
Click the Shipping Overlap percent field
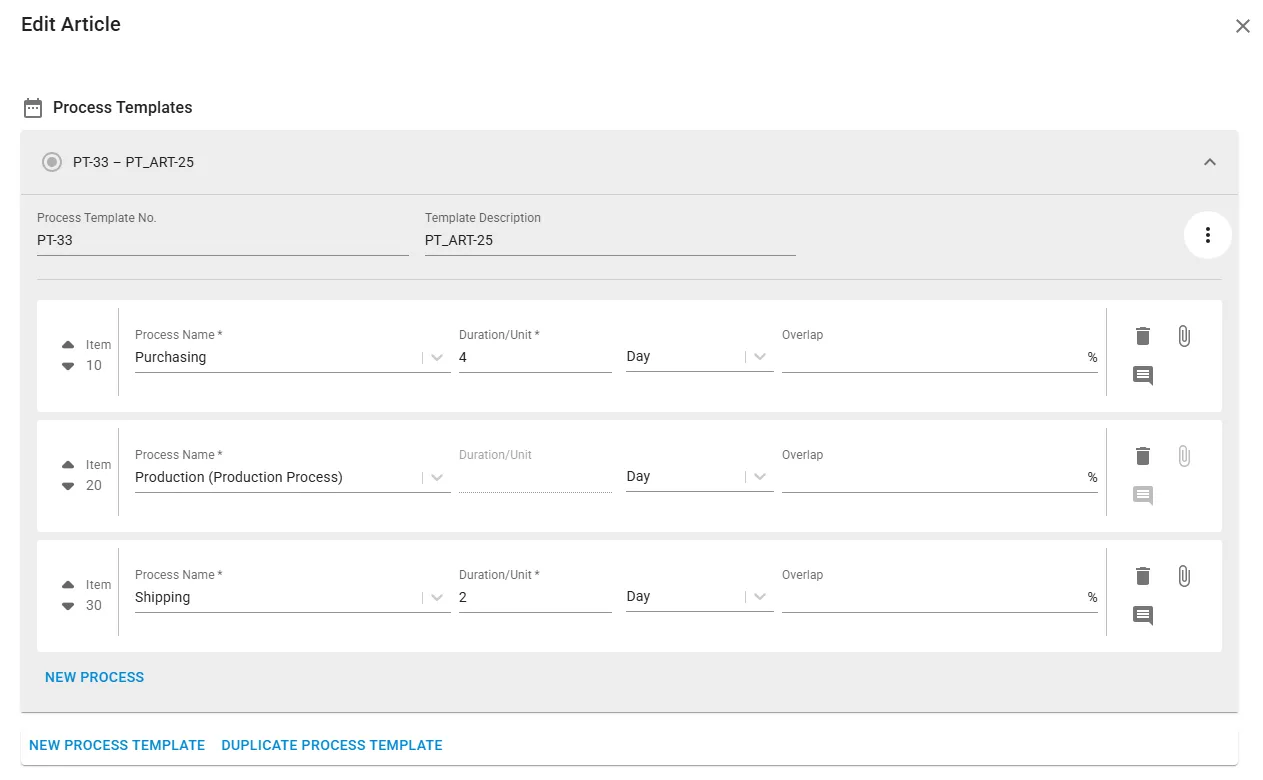coord(940,597)
